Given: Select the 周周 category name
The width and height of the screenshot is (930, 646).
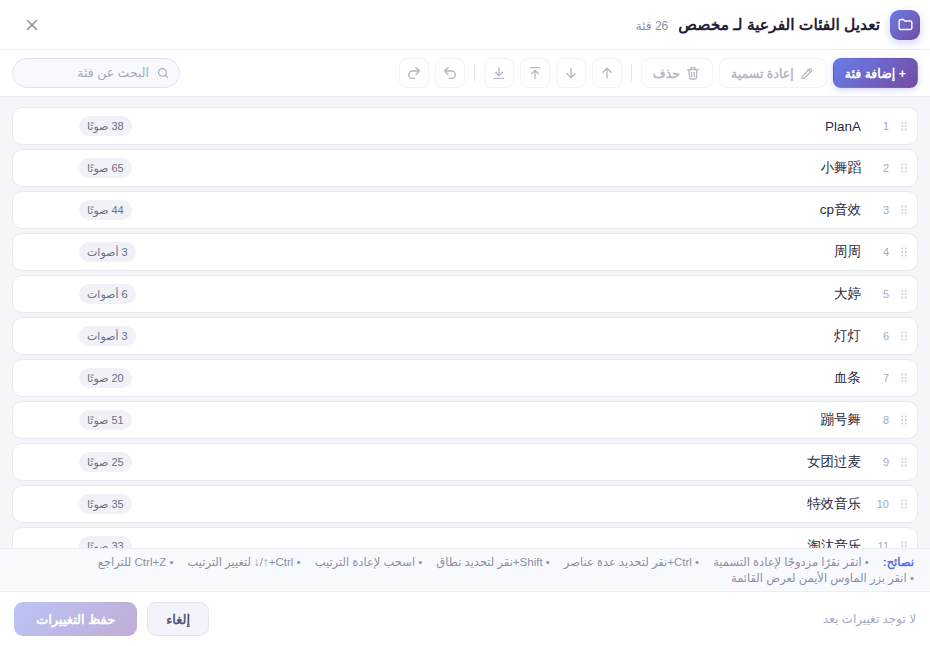Looking at the screenshot, I should pos(848,252).
